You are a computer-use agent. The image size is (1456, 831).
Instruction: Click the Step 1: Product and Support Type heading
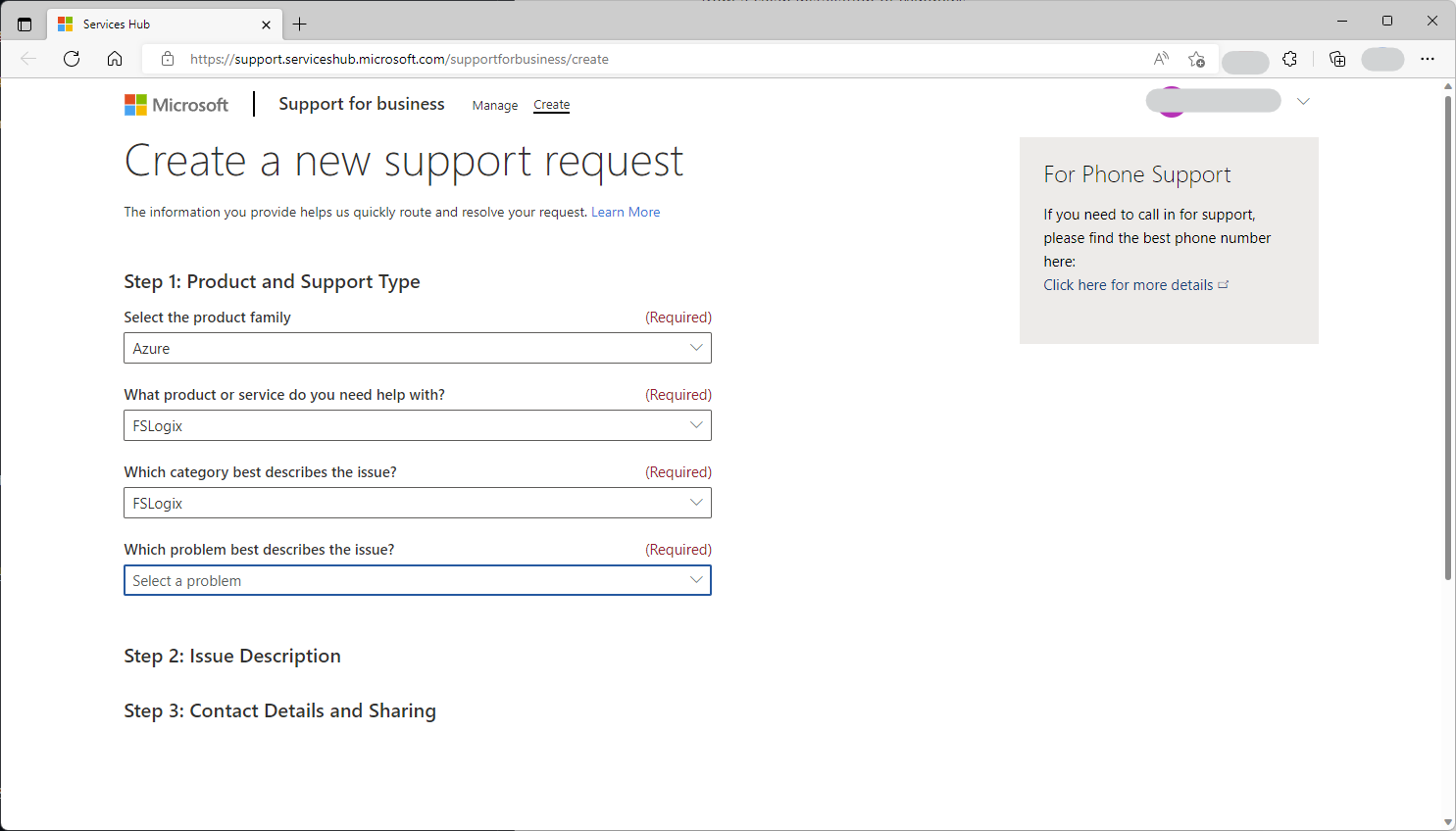[x=272, y=282]
